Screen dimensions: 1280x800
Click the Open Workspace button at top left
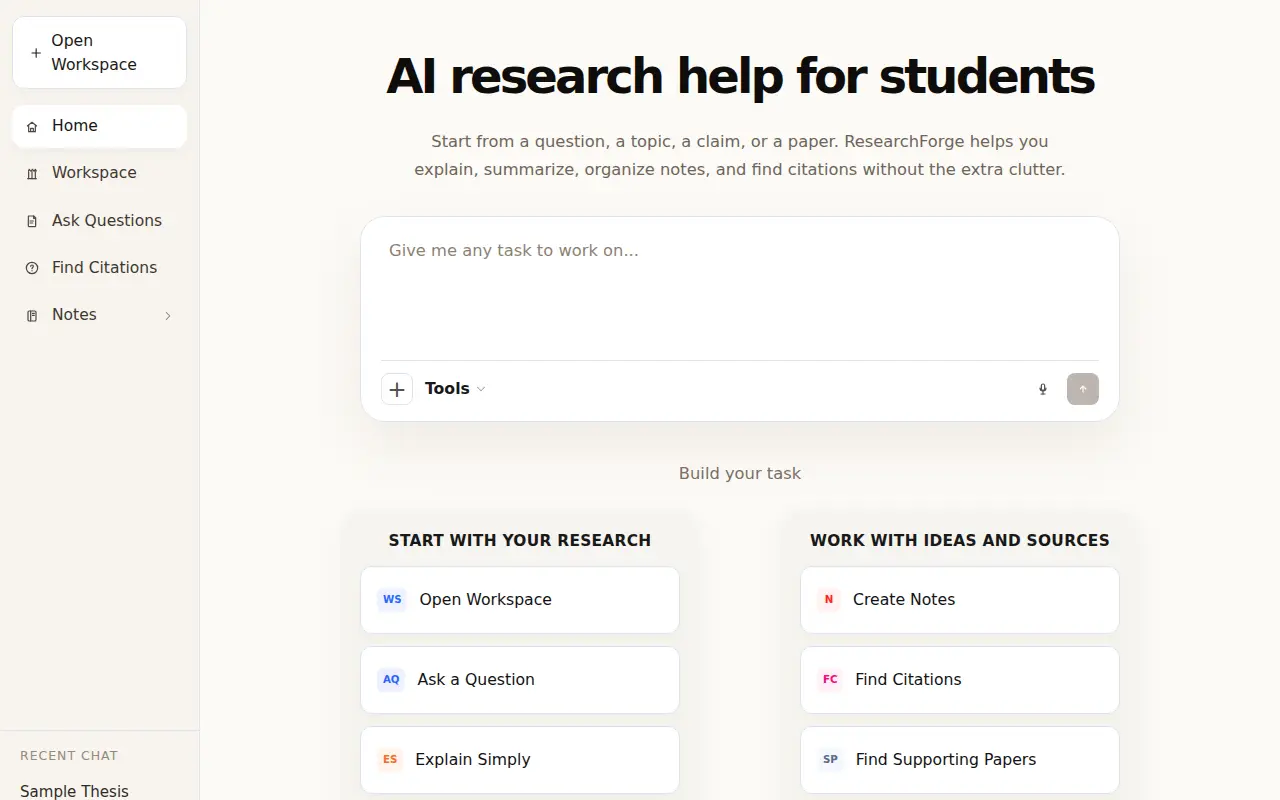[x=99, y=52]
